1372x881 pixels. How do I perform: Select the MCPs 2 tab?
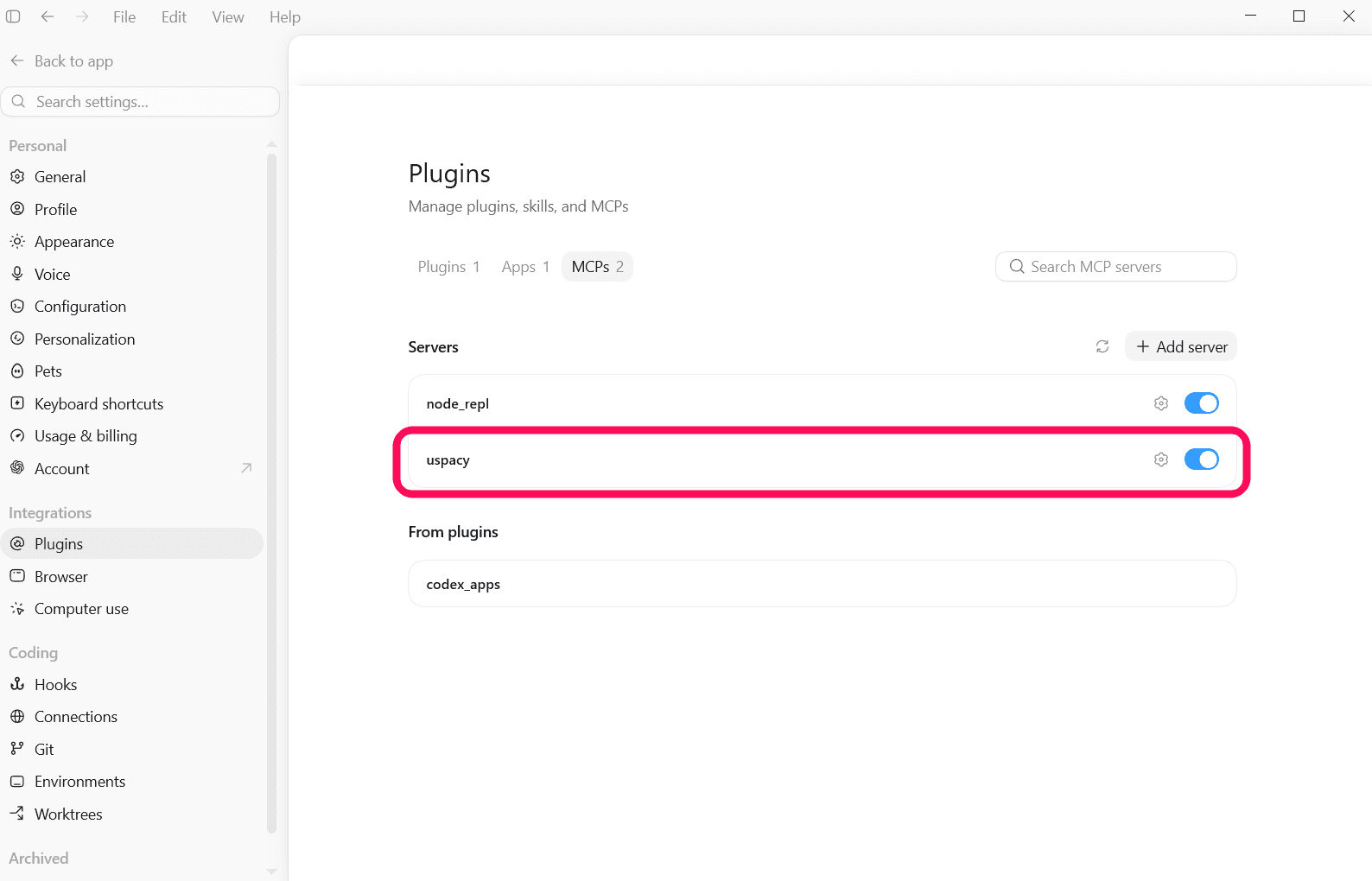click(x=597, y=267)
